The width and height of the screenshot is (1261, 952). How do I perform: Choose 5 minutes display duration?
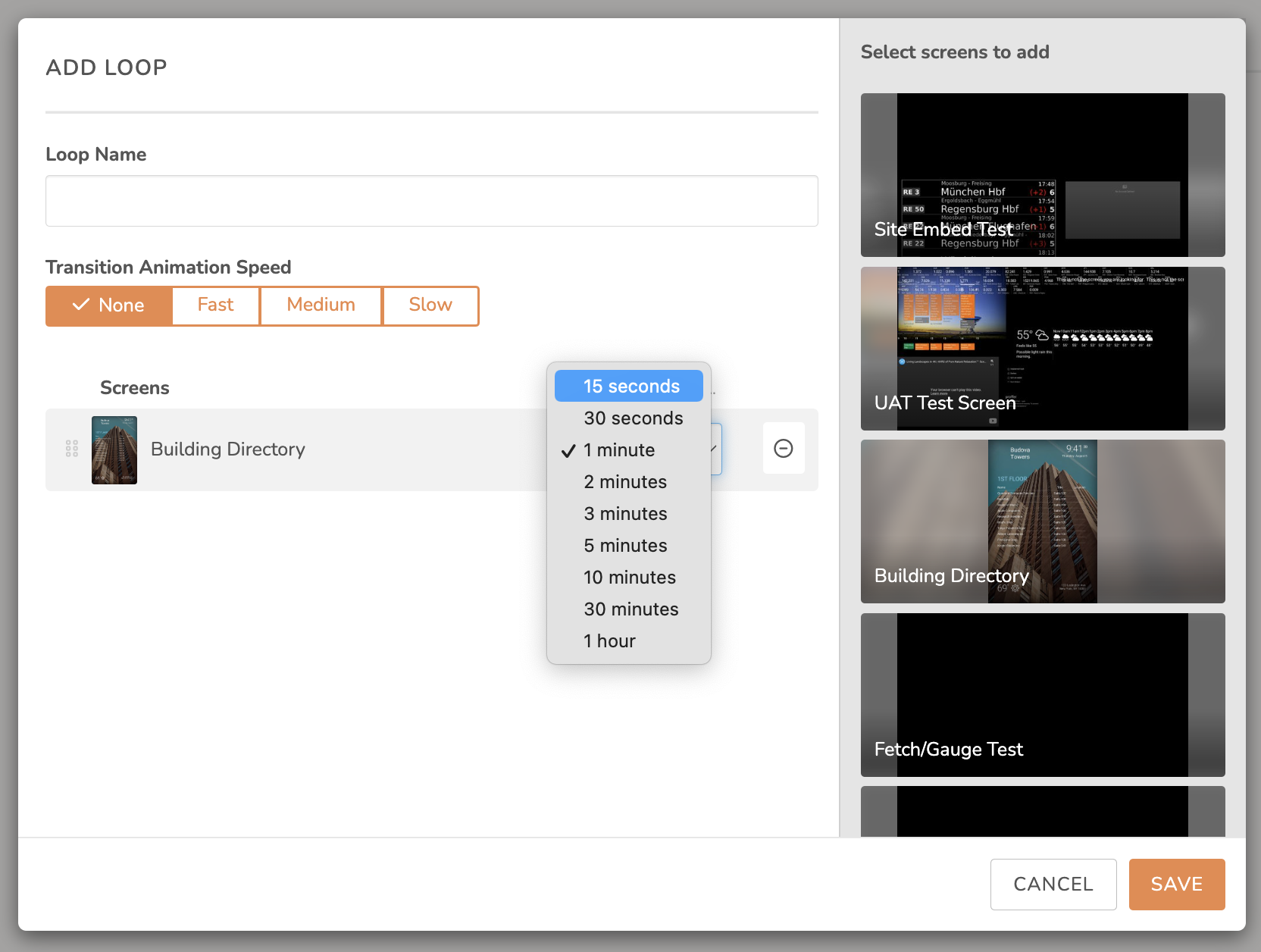coord(624,545)
